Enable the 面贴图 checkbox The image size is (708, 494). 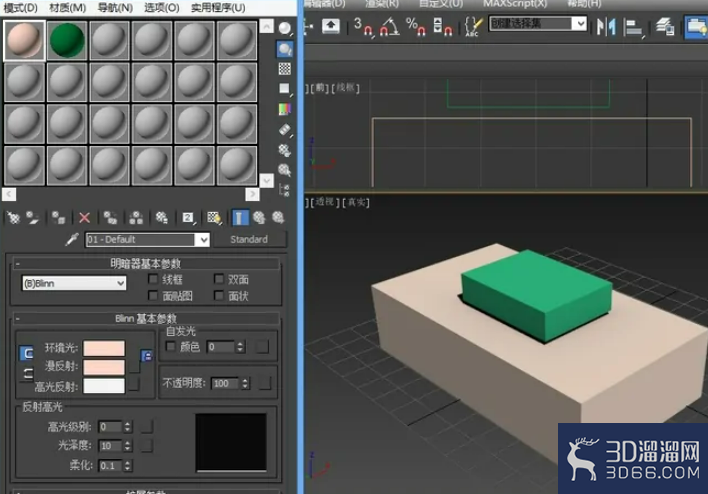[154, 296]
